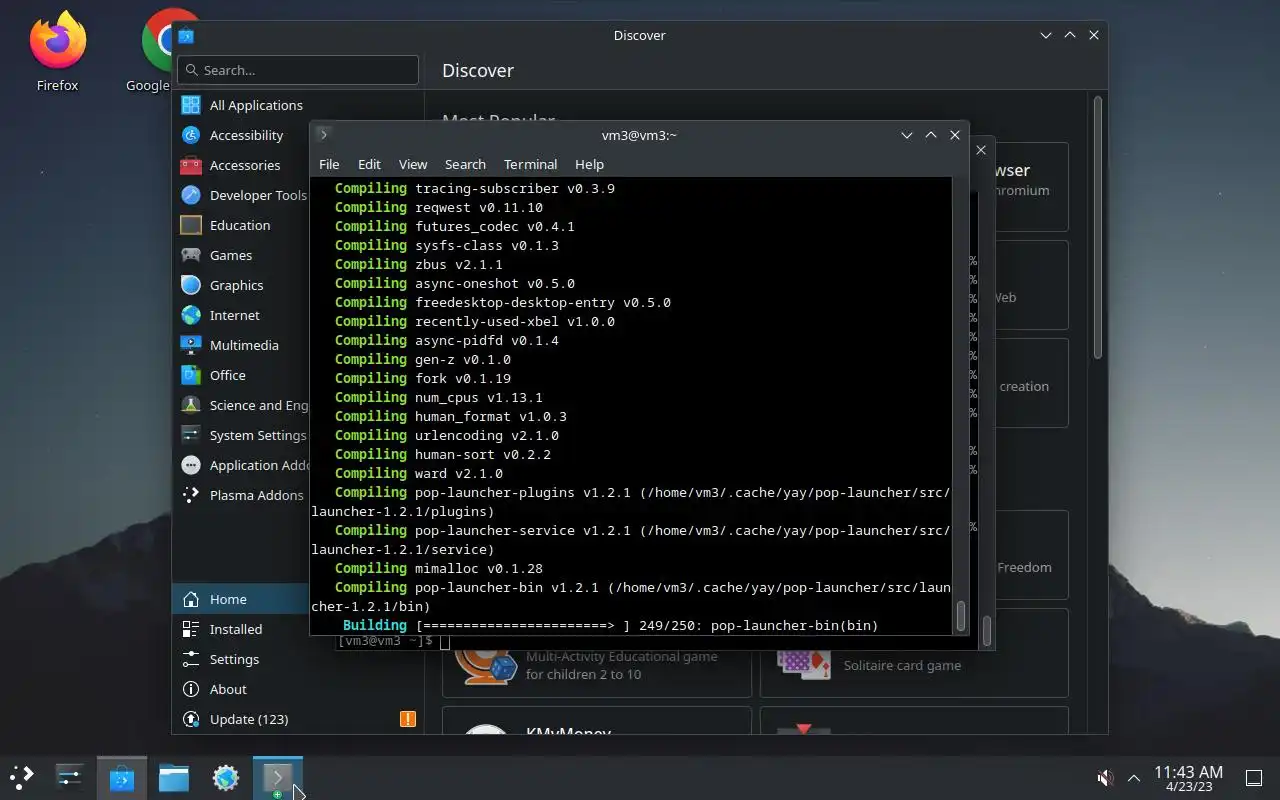Viewport: 1280px width, 800px height.
Task: Click the Discover search field
Action: click(298, 70)
